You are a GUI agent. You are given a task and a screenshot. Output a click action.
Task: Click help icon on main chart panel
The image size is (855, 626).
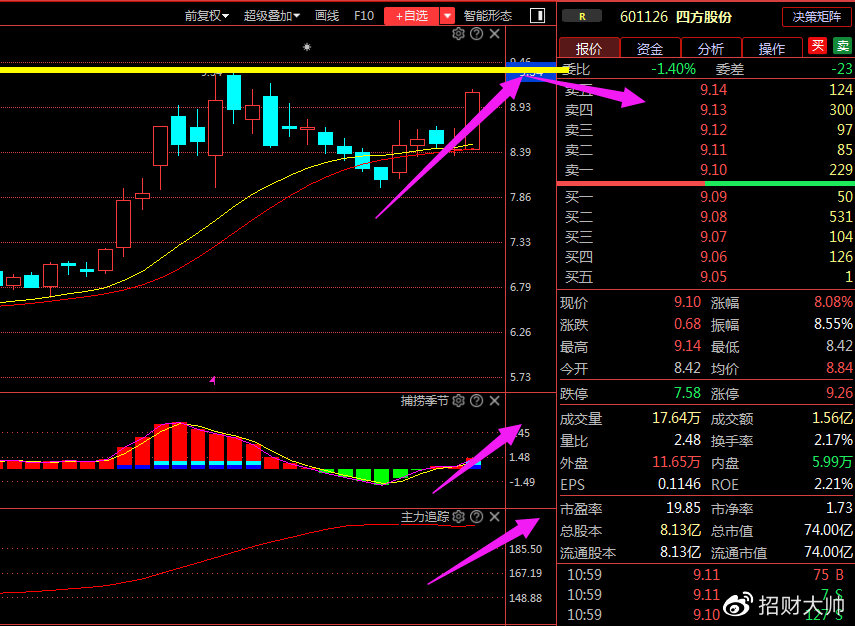point(476,34)
